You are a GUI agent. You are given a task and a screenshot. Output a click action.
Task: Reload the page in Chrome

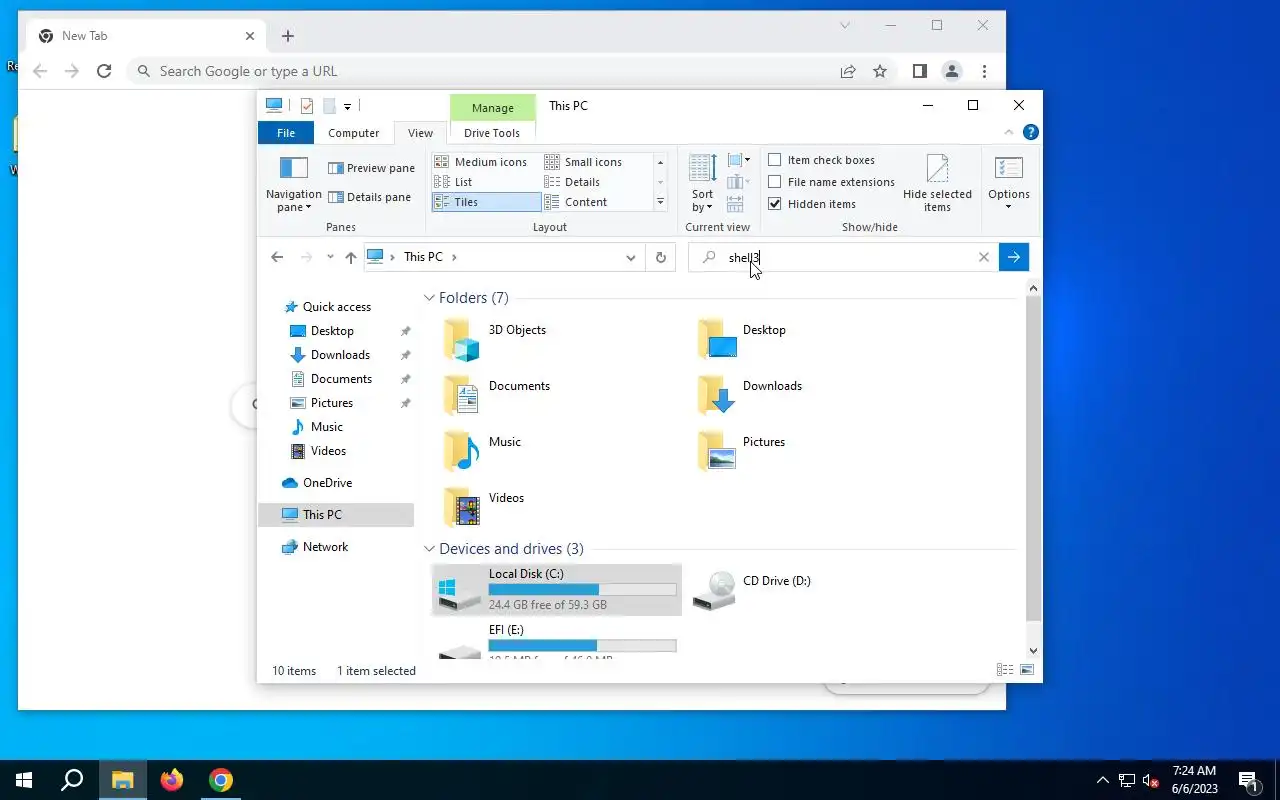tap(104, 71)
